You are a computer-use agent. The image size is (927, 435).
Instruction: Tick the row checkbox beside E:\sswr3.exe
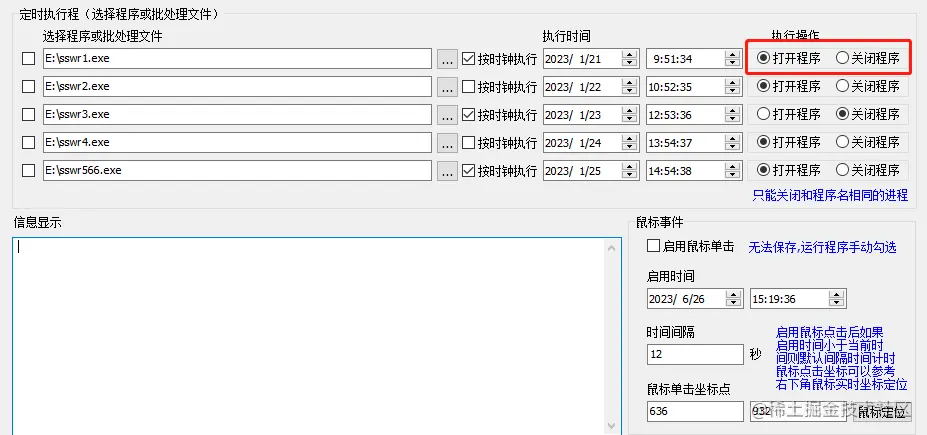point(28,114)
